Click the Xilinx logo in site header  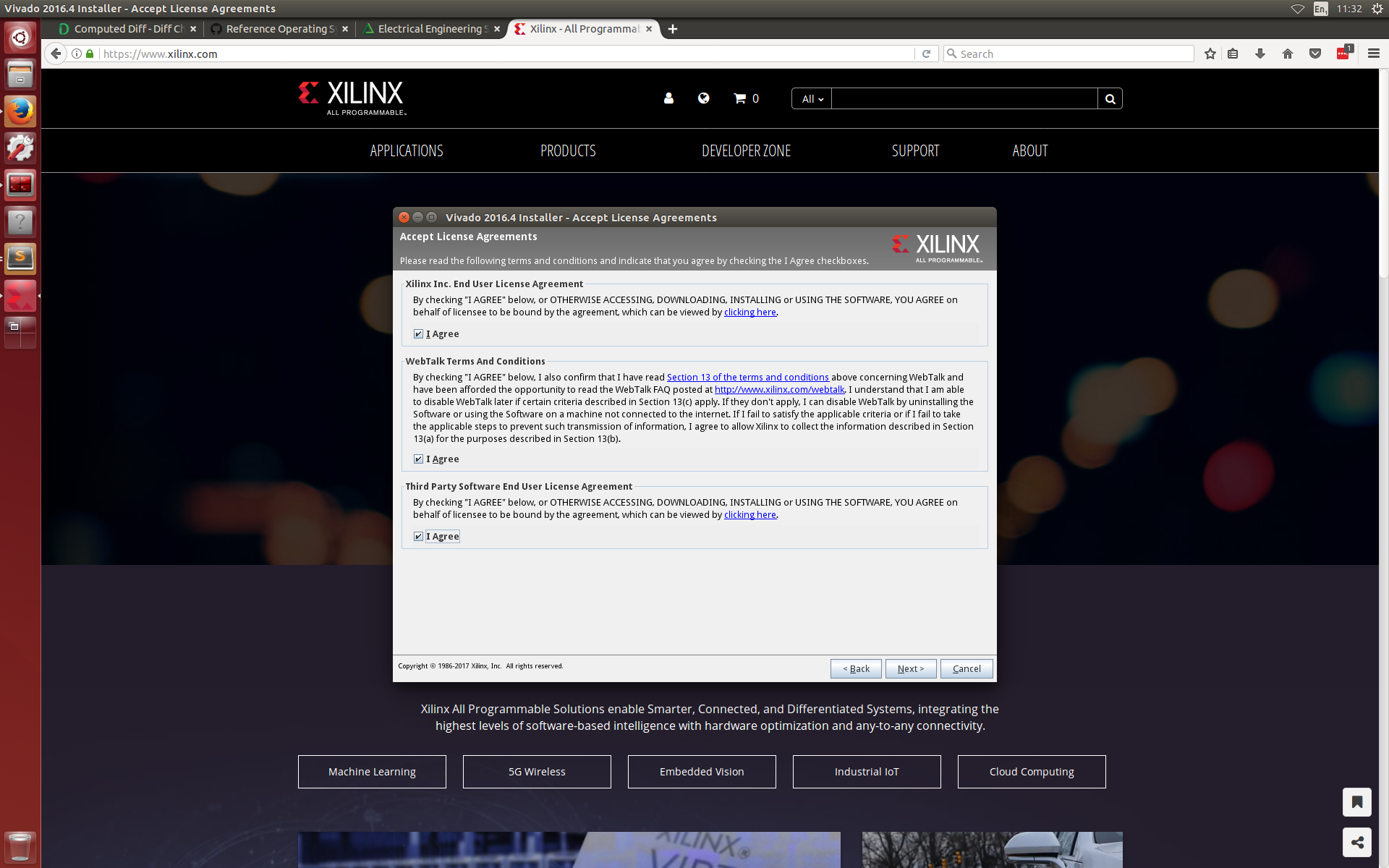click(352, 98)
